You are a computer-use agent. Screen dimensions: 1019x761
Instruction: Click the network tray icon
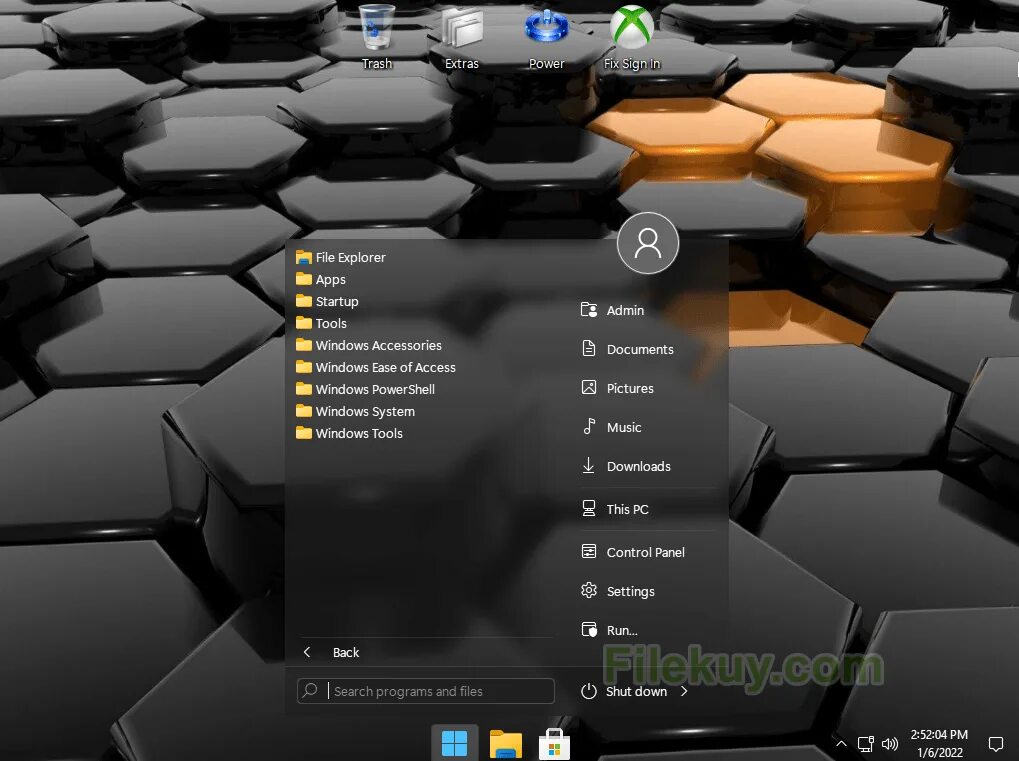coord(866,743)
